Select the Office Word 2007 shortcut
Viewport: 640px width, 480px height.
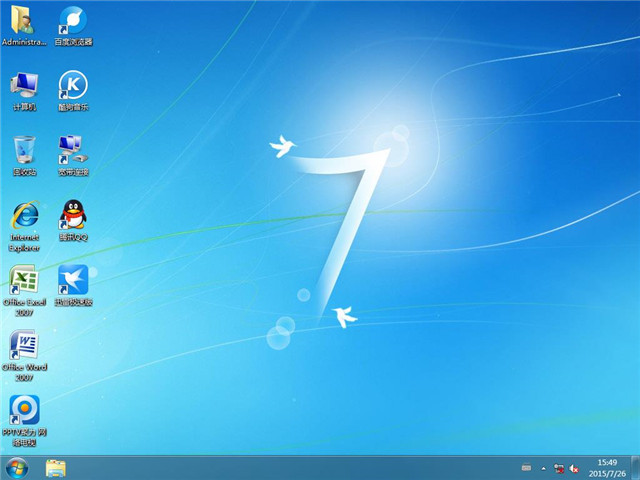[x=24, y=356]
